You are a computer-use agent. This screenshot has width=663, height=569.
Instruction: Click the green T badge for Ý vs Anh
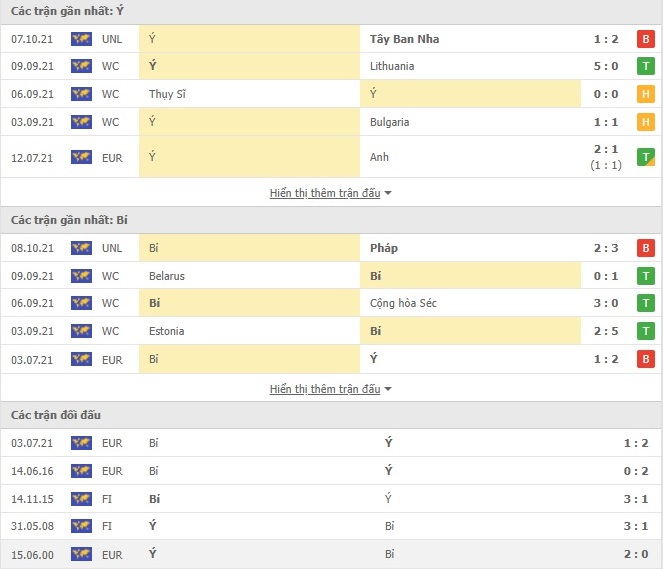[646, 157]
